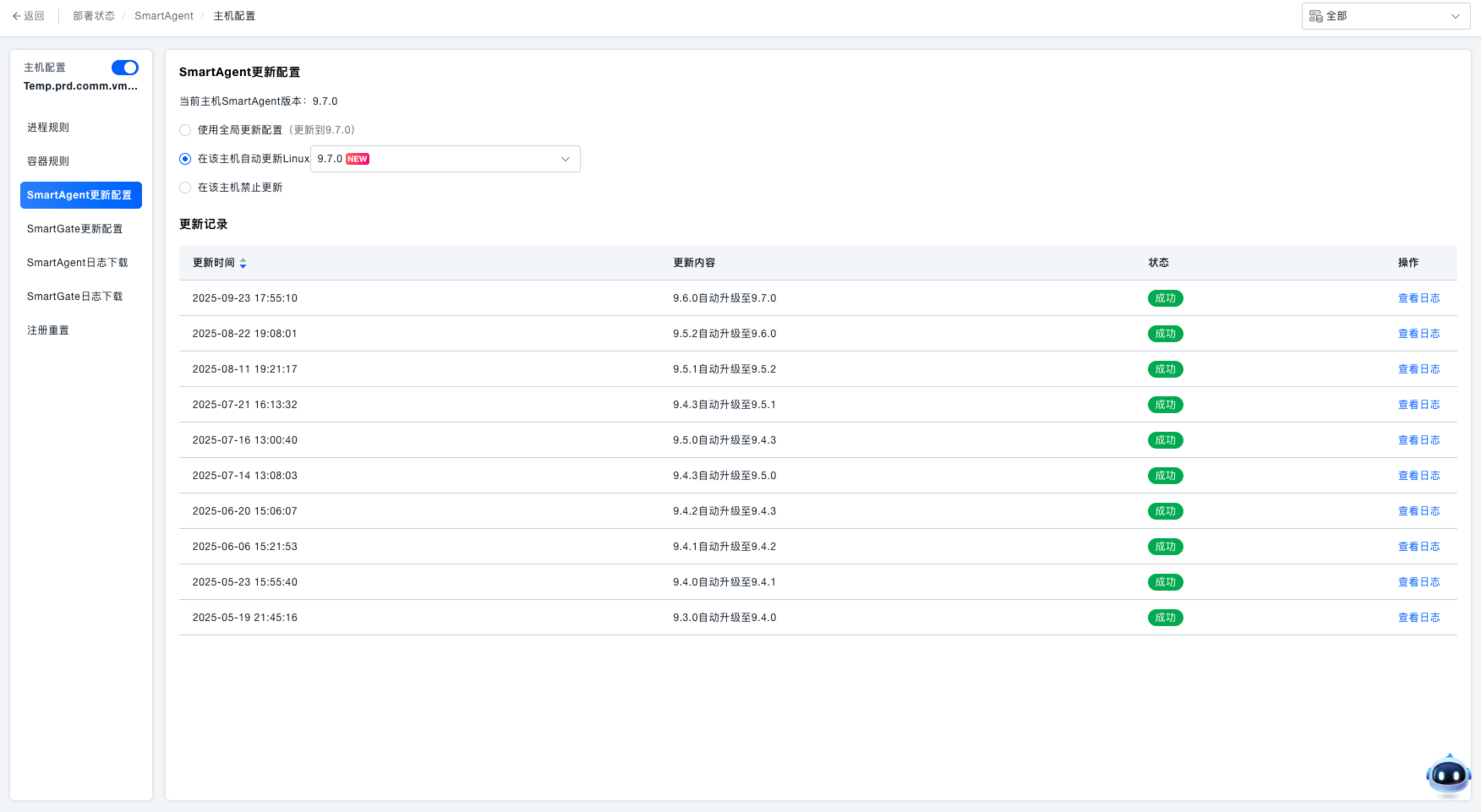Go to SmartAgent日志下载 in sidebar
The height and width of the screenshot is (812, 1481).
point(77,263)
